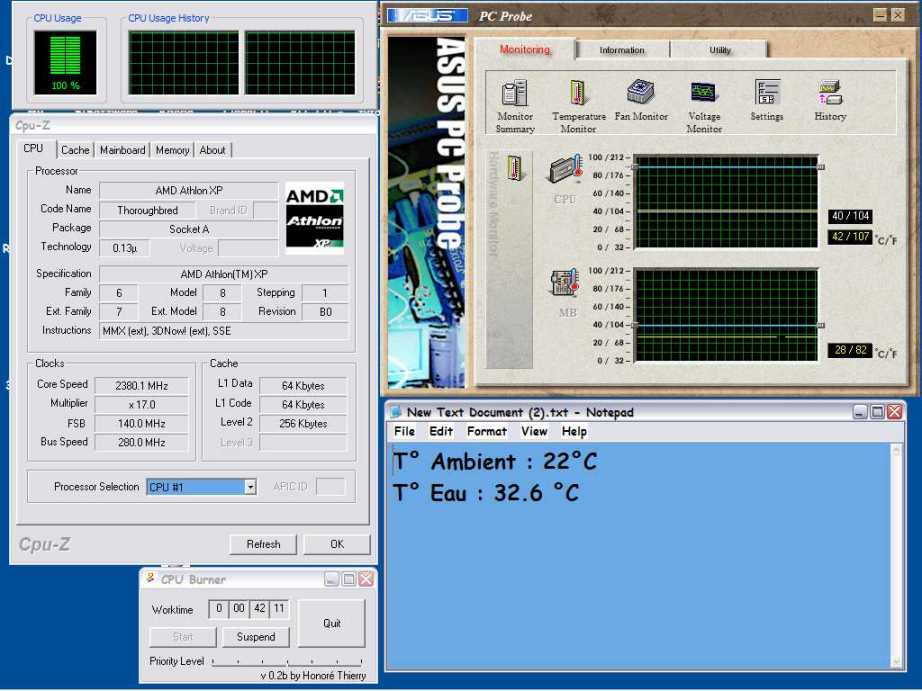Close the CPU Burner window
Image resolution: width=922 pixels, height=691 pixels.
click(x=366, y=580)
